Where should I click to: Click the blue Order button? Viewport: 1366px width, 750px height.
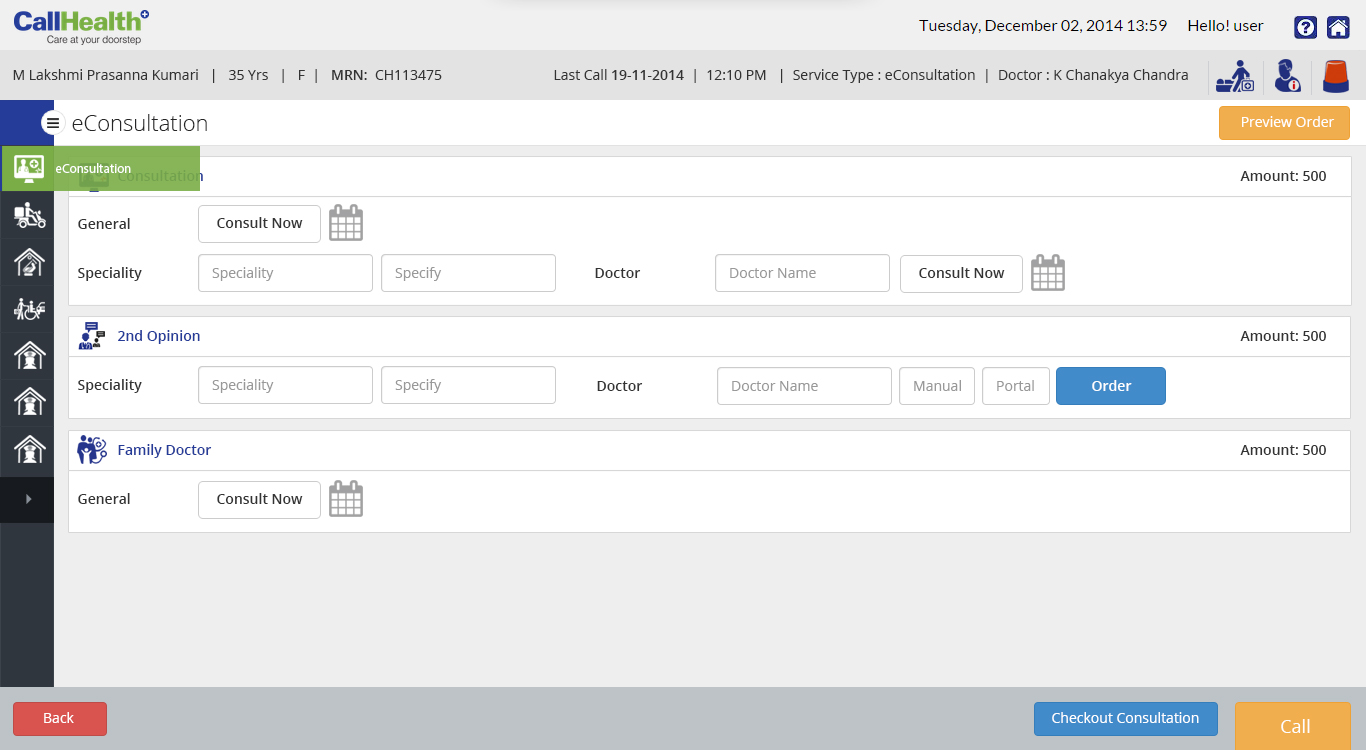point(1111,386)
